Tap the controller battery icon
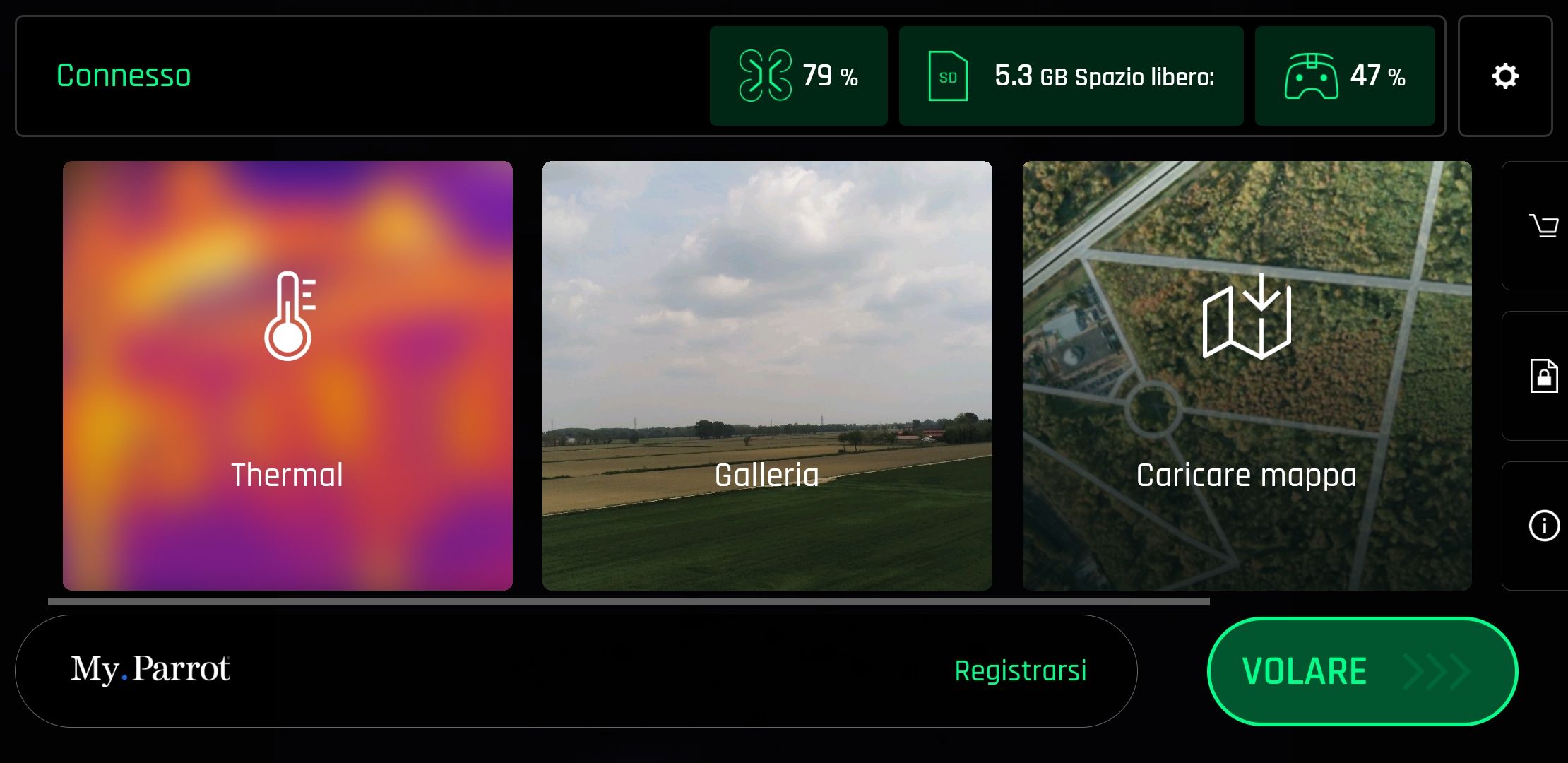 click(x=1311, y=76)
